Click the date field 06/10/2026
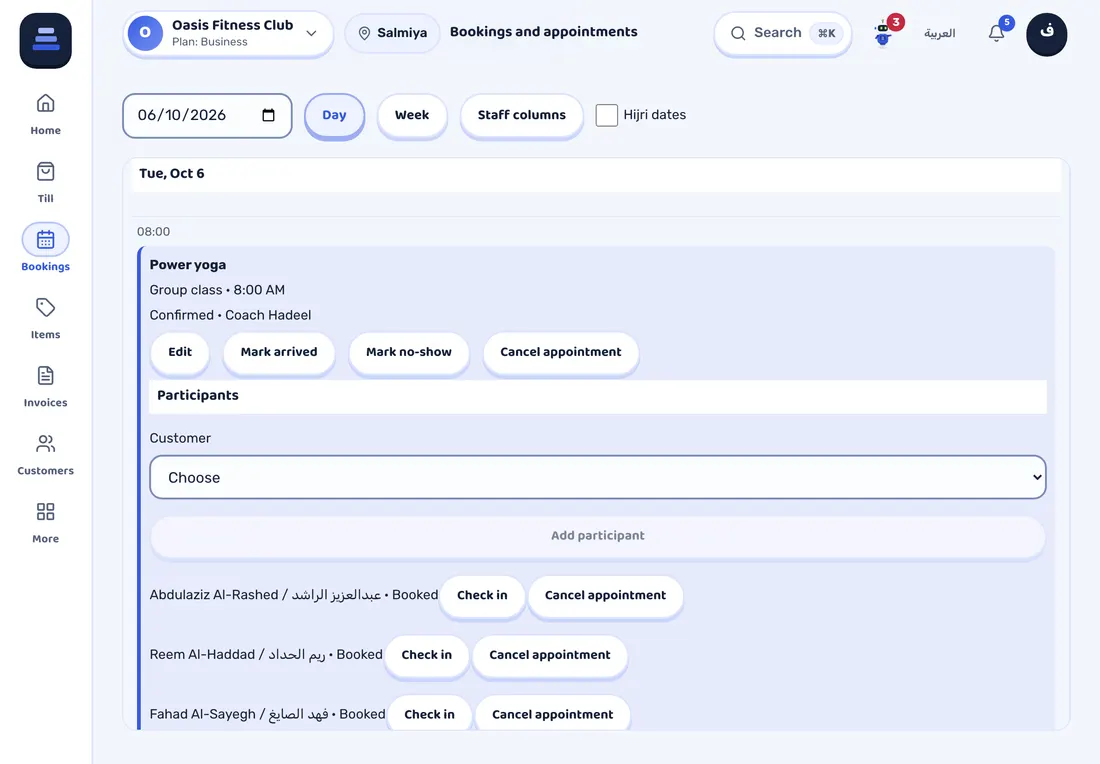 [207, 116]
